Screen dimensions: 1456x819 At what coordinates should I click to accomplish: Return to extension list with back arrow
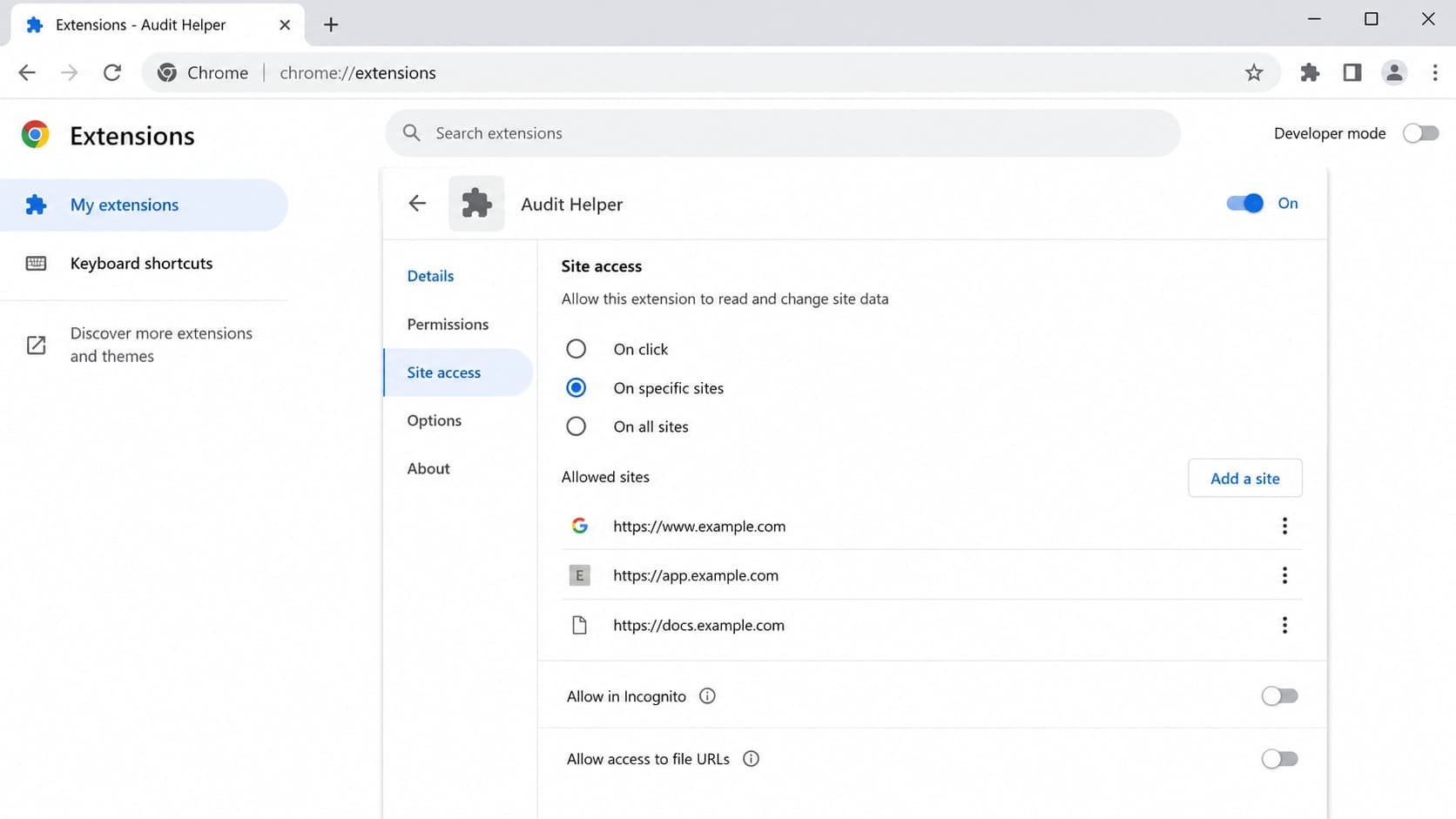tap(417, 203)
